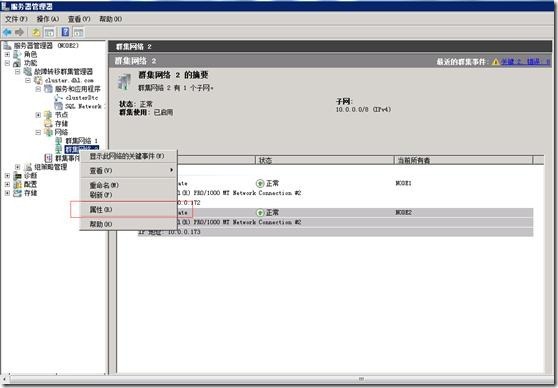This screenshot has width=558, height=388.
Task: Click the 服务和应用程序 folder icon
Action: [x=48, y=89]
